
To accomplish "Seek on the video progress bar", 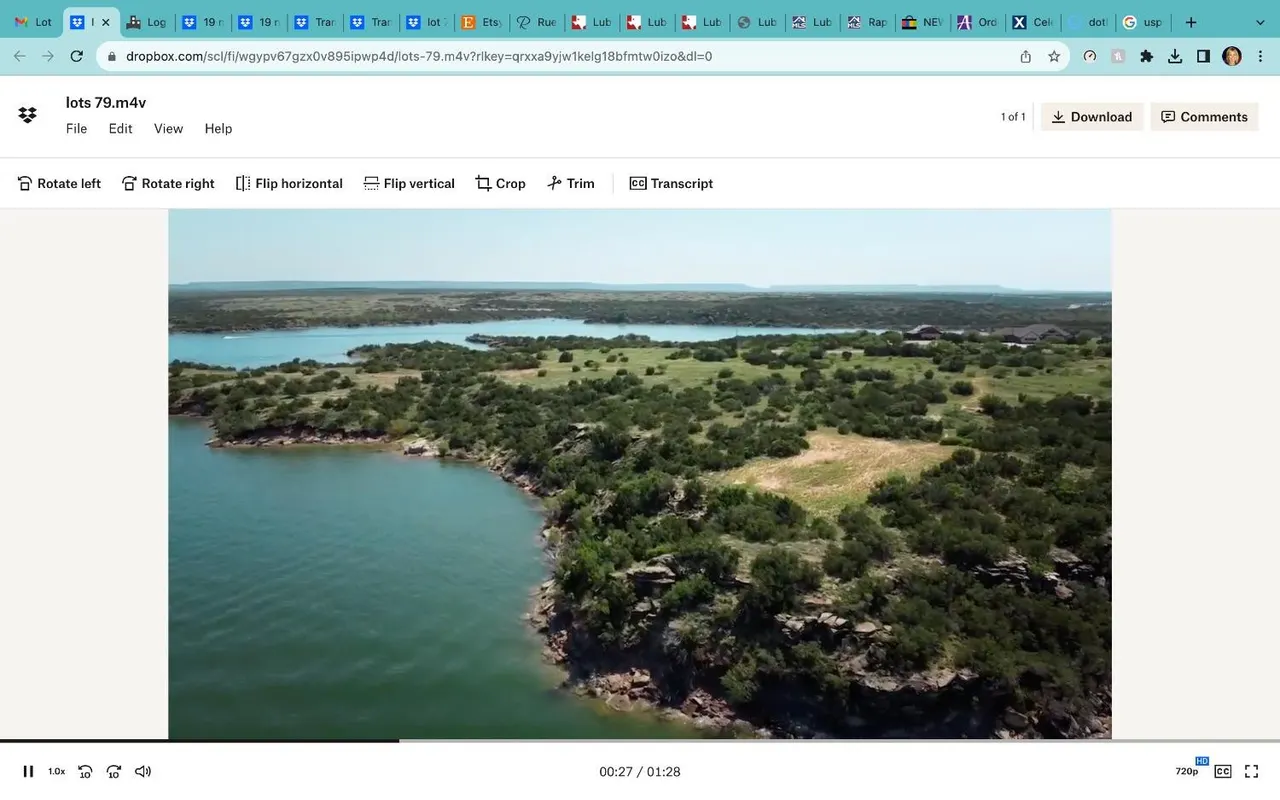I will 640,741.
